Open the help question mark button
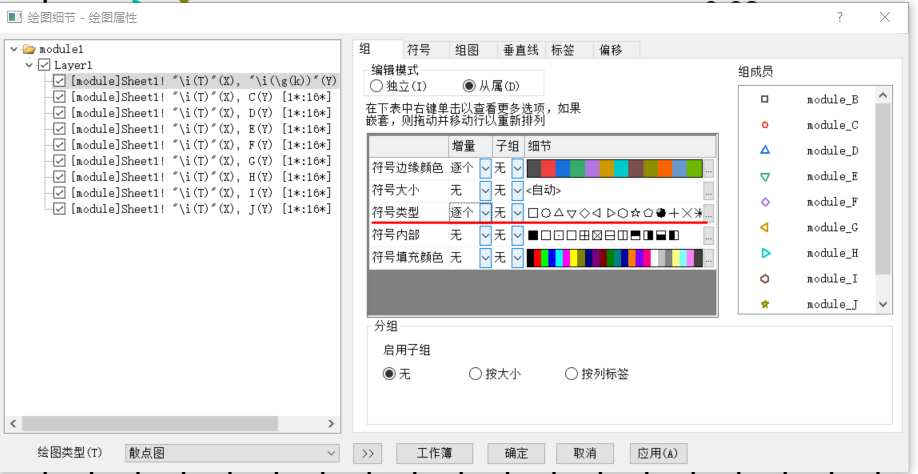Image resolution: width=918 pixels, height=474 pixels. point(840,18)
